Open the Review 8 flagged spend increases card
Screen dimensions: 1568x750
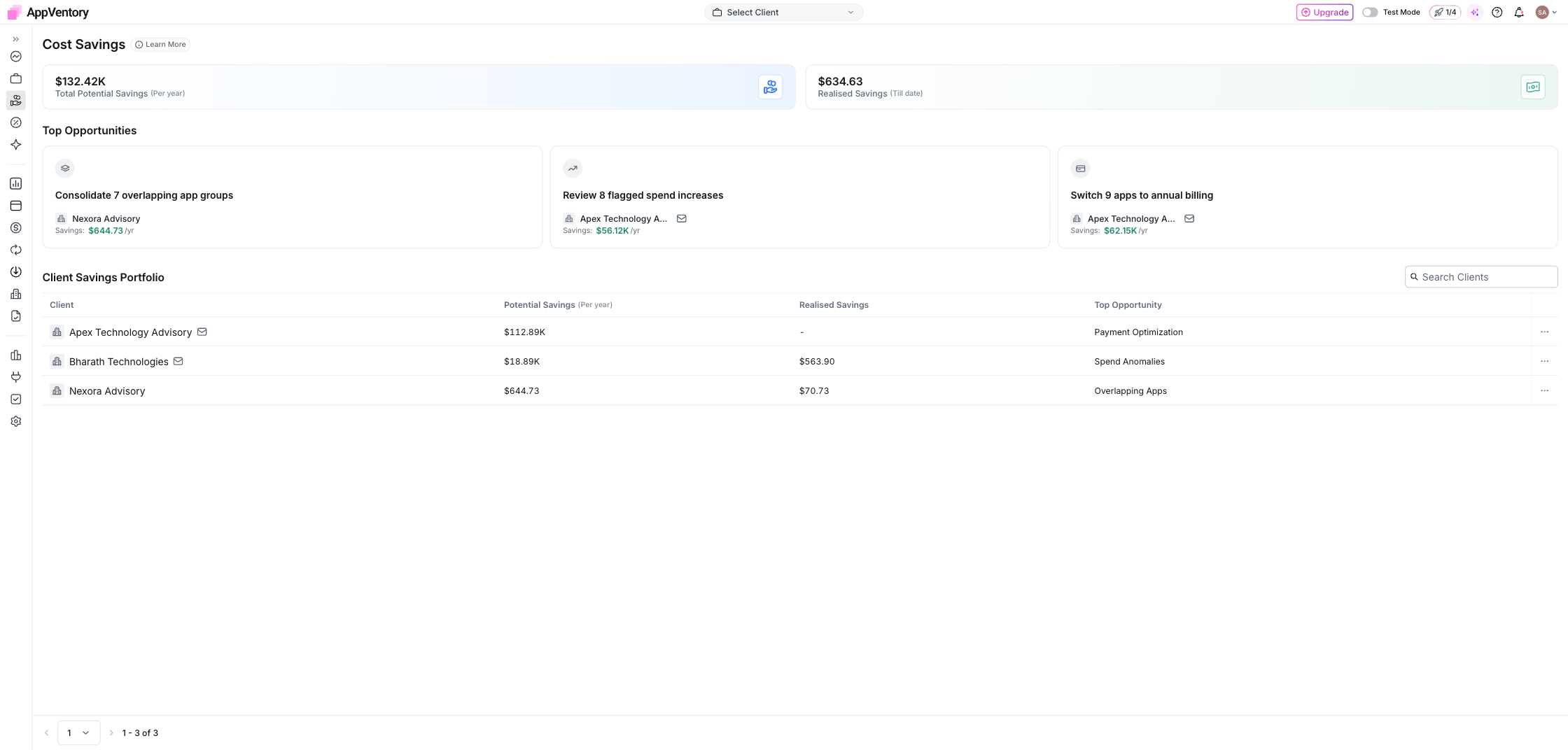(x=799, y=197)
